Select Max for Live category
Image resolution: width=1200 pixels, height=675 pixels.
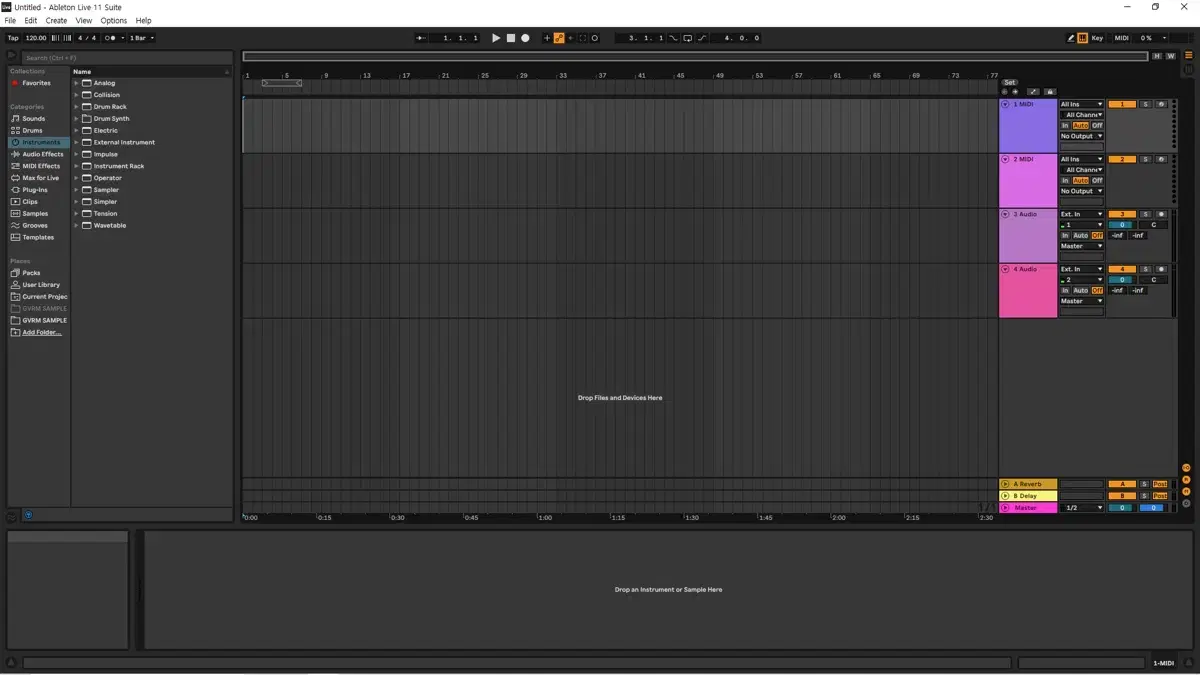click(x=40, y=178)
